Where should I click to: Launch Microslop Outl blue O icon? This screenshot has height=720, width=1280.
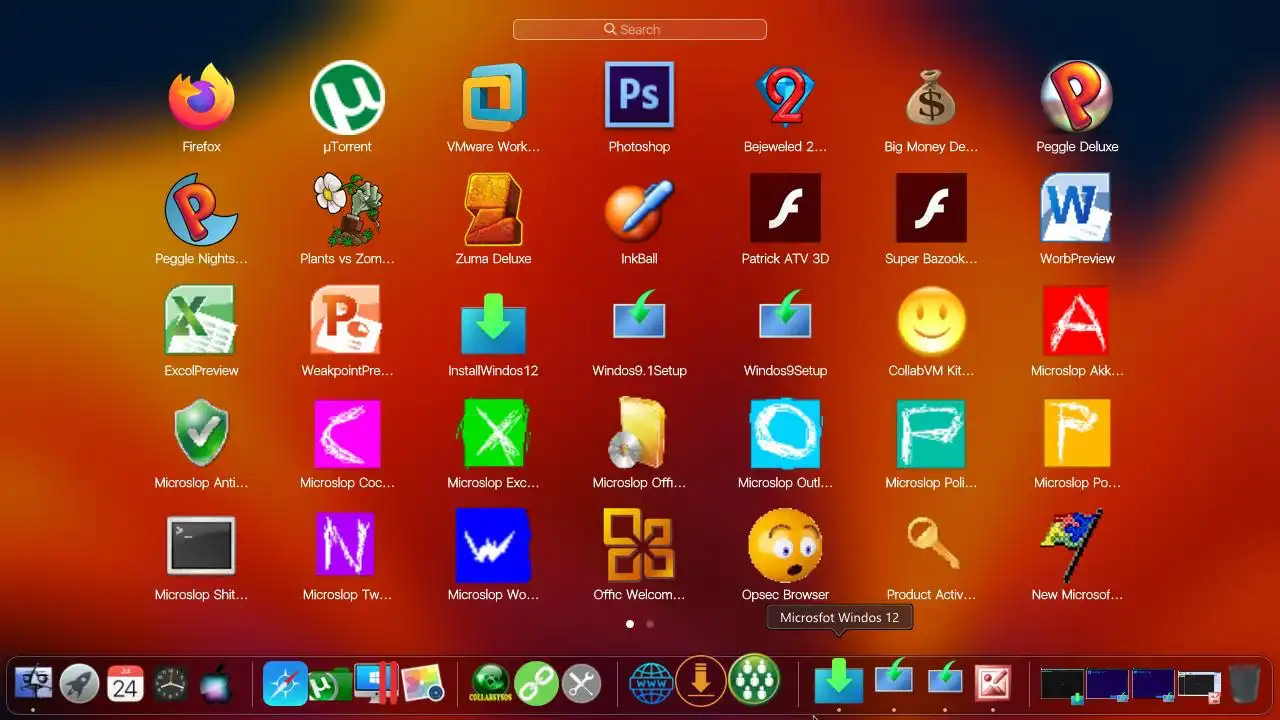pyautogui.click(x=785, y=433)
